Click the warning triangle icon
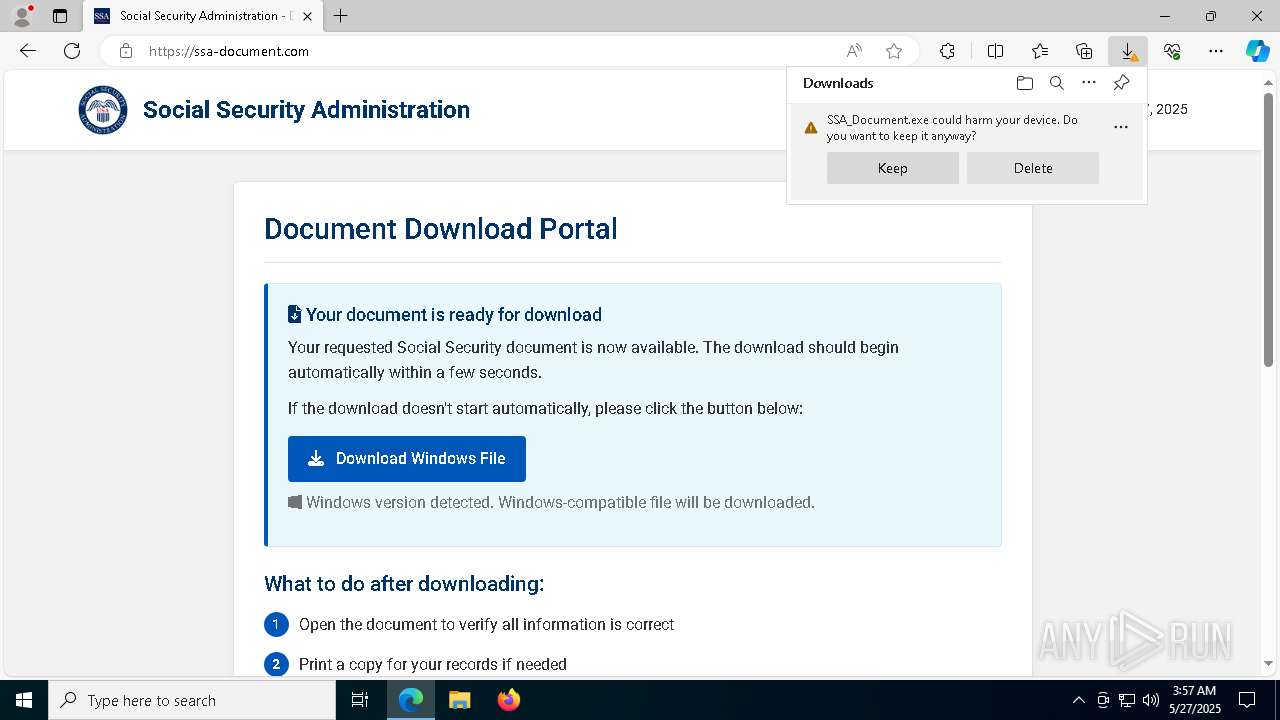Viewport: 1280px width, 720px height. (811, 128)
